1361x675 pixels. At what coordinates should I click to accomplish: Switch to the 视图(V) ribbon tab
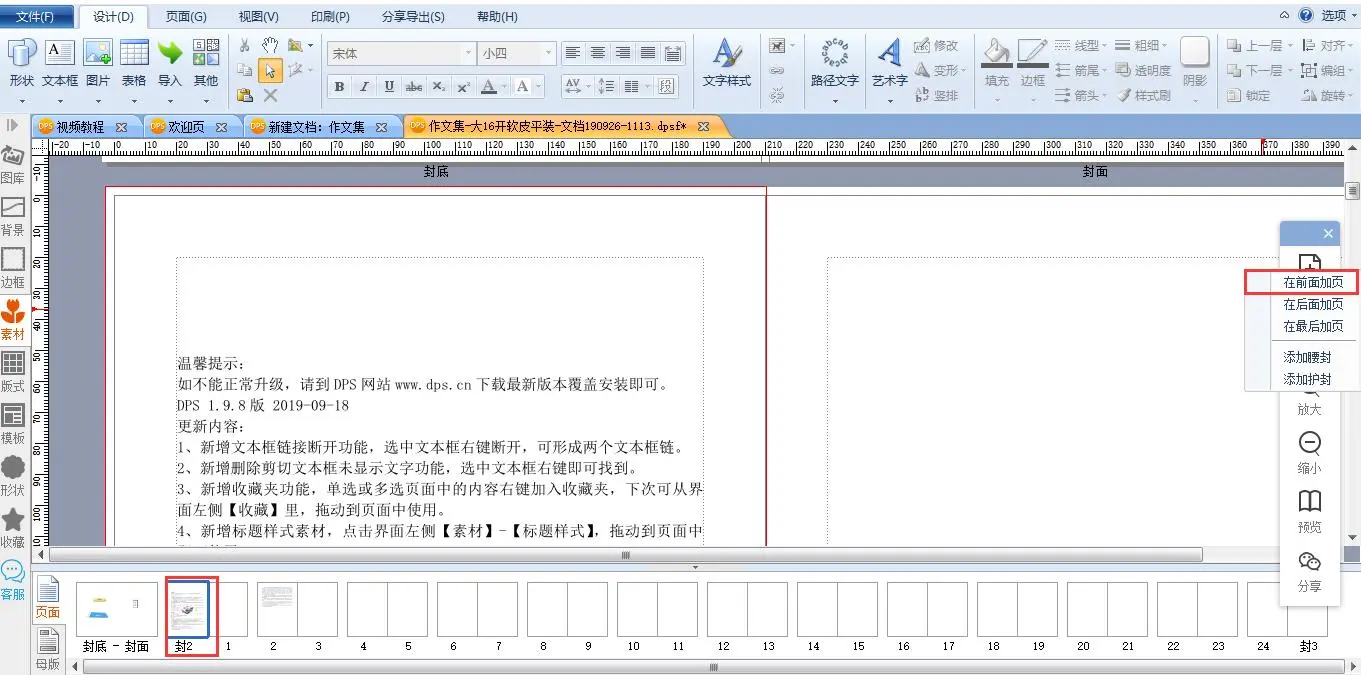point(259,16)
